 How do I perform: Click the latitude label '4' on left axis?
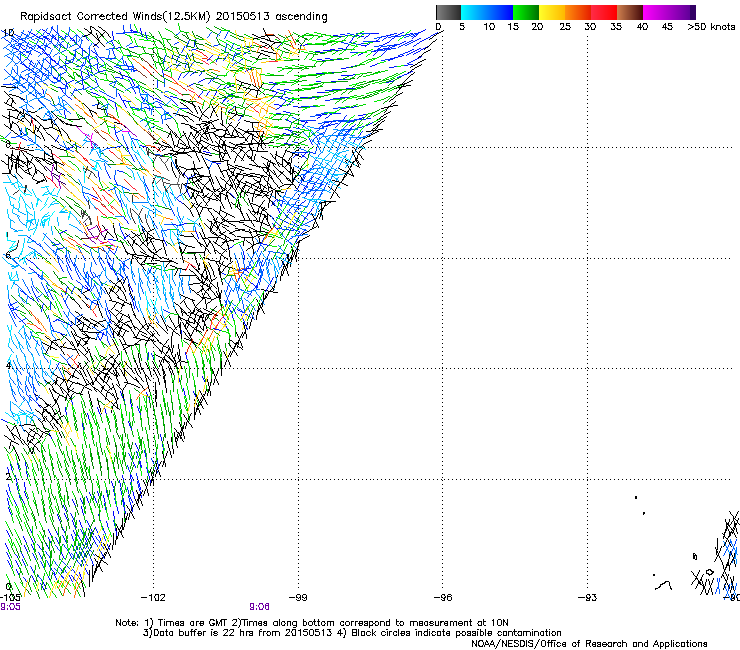point(8,366)
